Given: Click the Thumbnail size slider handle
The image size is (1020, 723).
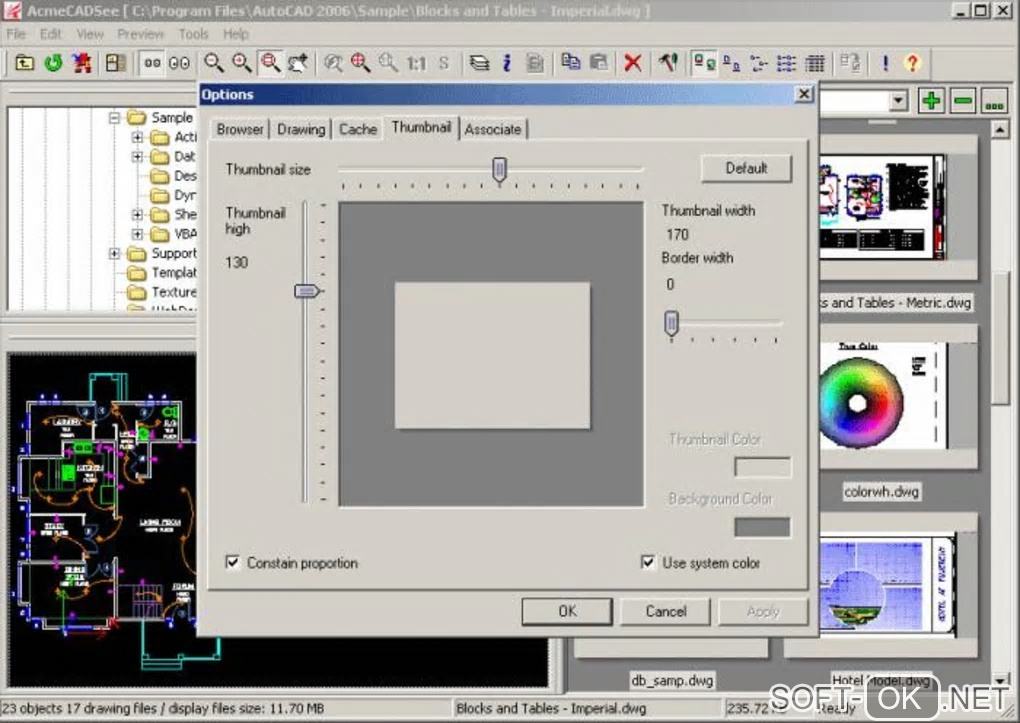Looking at the screenshot, I should (x=499, y=171).
